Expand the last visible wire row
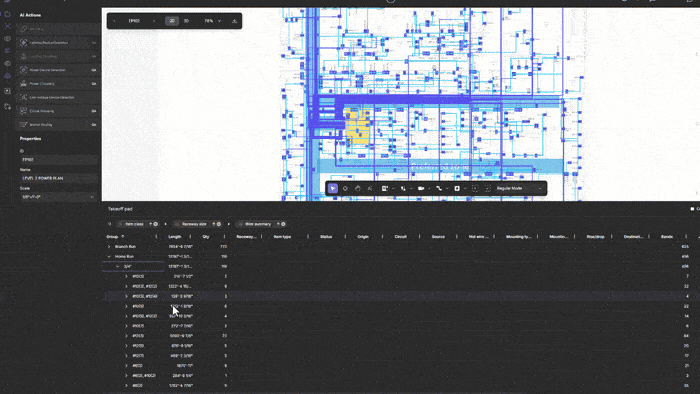The width and height of the screenshot is (700, 394). pyautogui.click(x=126, y=386)
